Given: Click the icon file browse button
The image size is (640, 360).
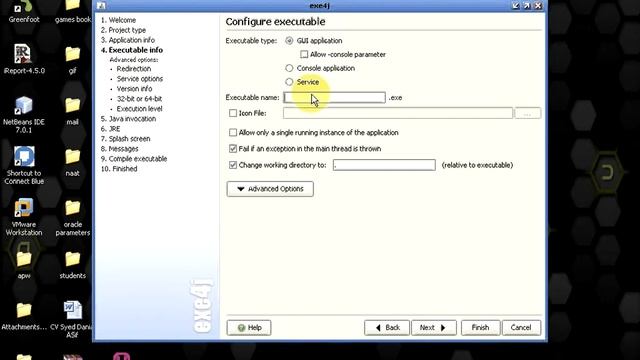Looking at the screenshot, I should (x=528, y=113).
